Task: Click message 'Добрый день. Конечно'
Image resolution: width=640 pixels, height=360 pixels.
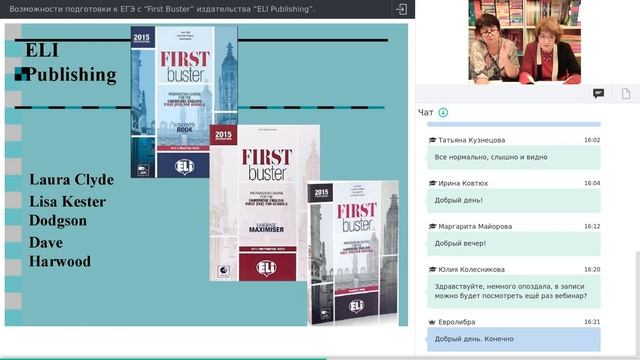Action: (x=513, y=339)
